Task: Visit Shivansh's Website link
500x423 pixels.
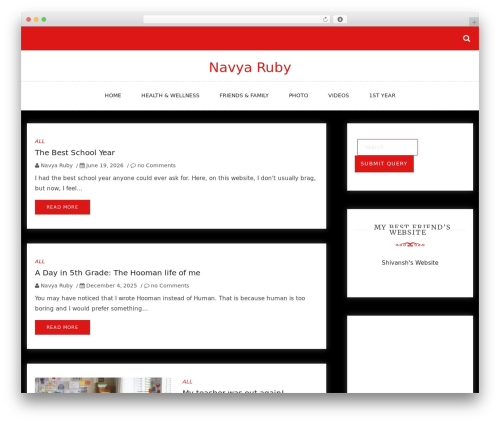Action: [410, 263]
